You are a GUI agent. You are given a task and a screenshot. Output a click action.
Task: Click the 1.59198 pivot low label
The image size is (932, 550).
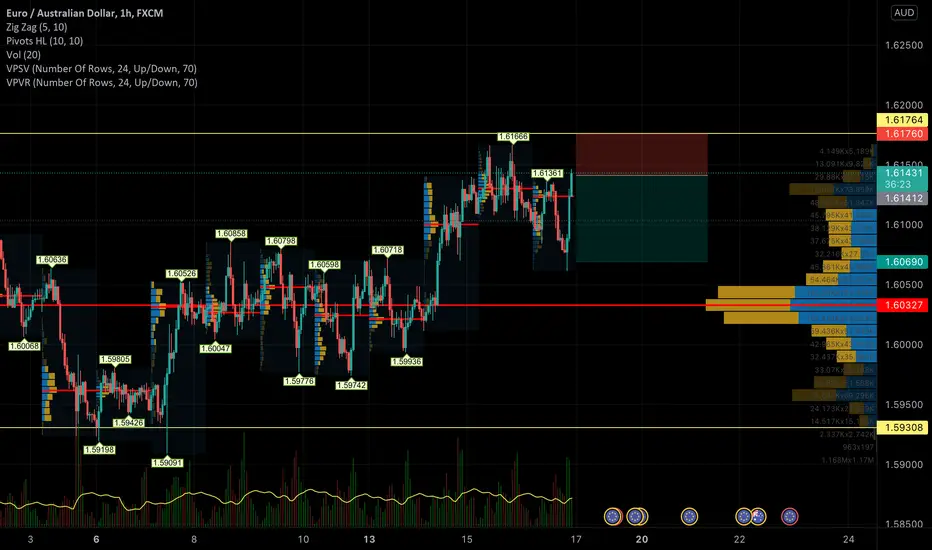click(99, 450)
